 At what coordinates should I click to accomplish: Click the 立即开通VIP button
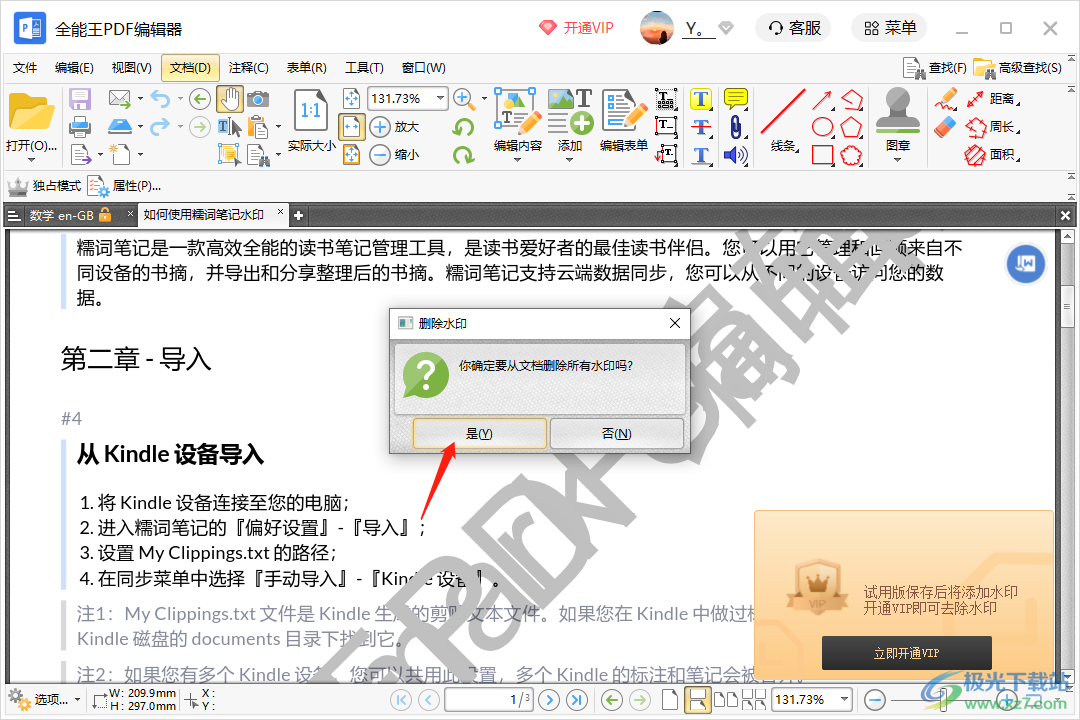pos(906,653)
